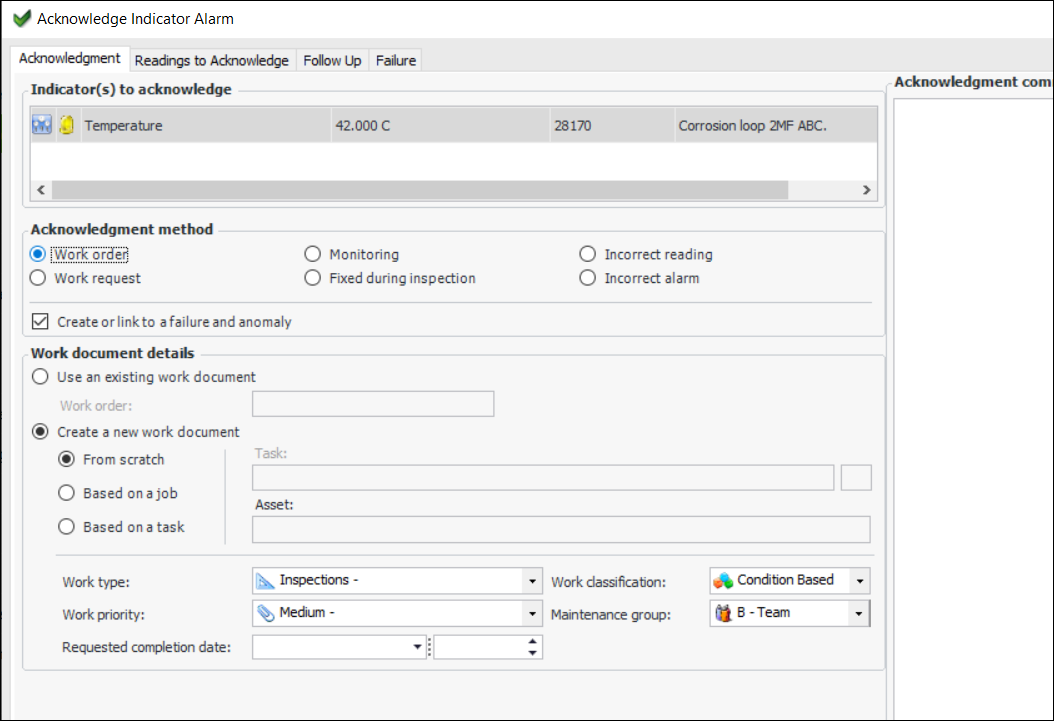Expand the Work type dropdown
The image size is (1054, 721).
pyautogui.click(x=532, y=581)
